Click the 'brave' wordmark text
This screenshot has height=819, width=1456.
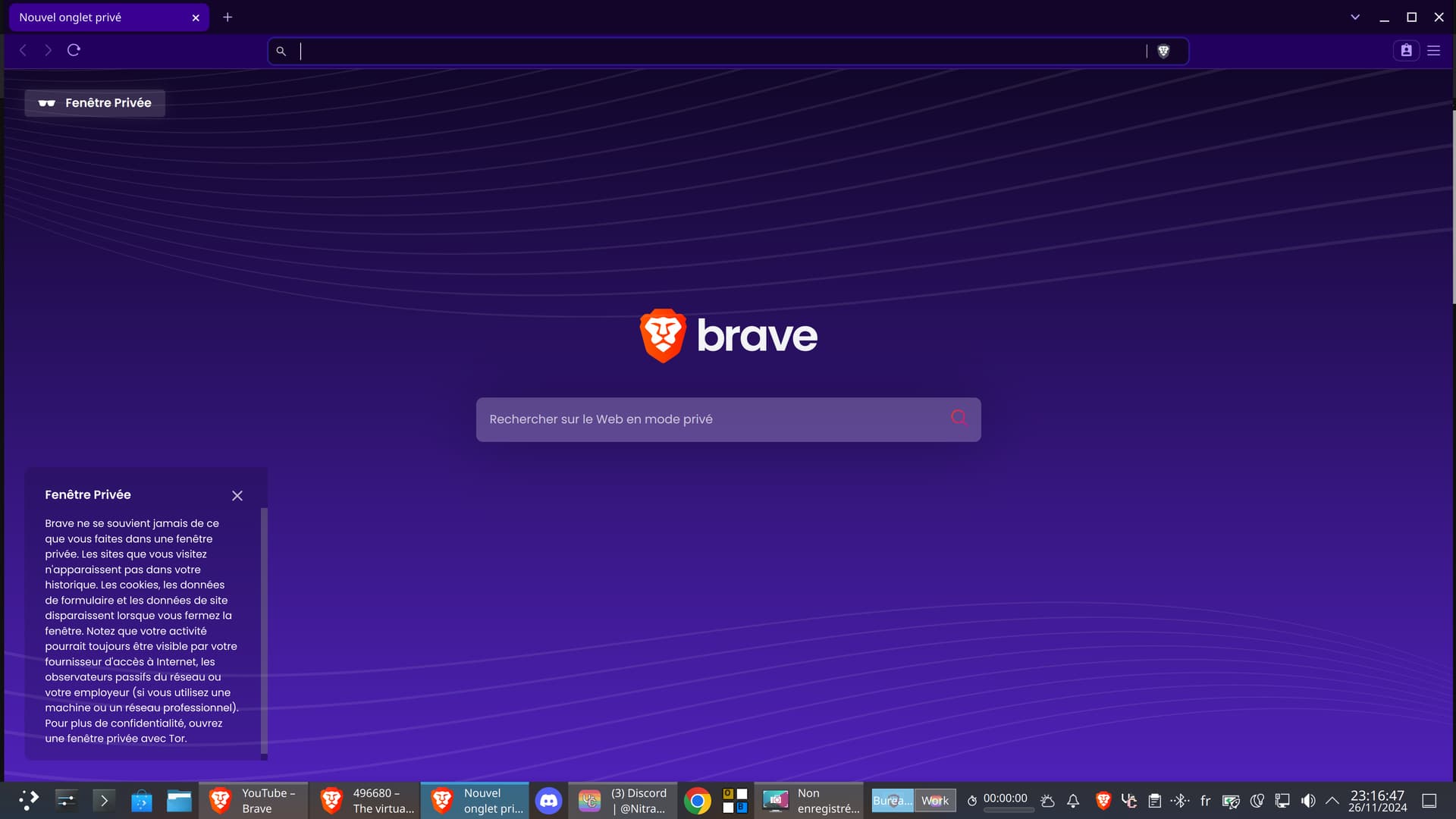757,335
